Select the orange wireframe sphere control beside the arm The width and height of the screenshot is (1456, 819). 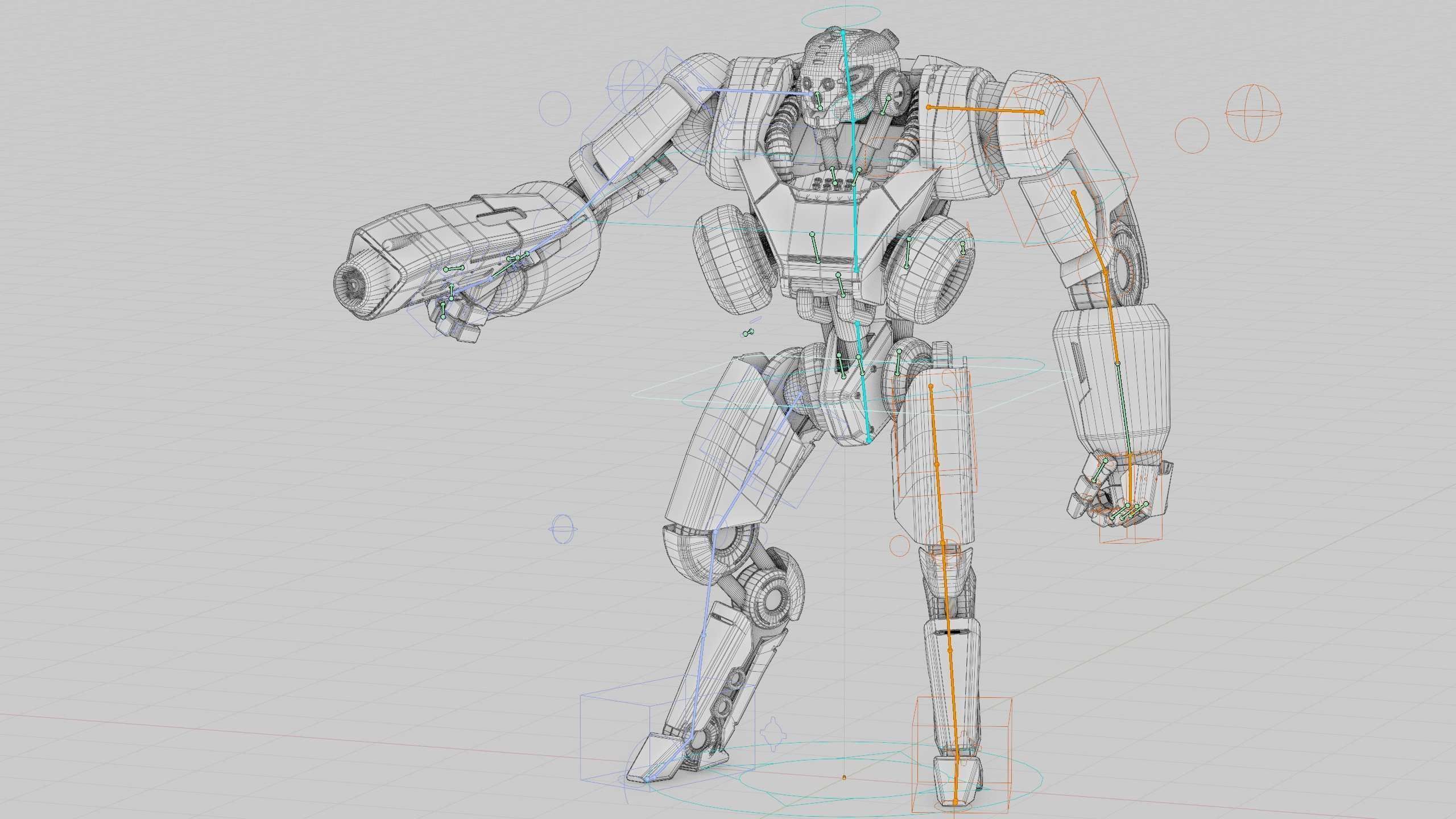click(1253, 113)
